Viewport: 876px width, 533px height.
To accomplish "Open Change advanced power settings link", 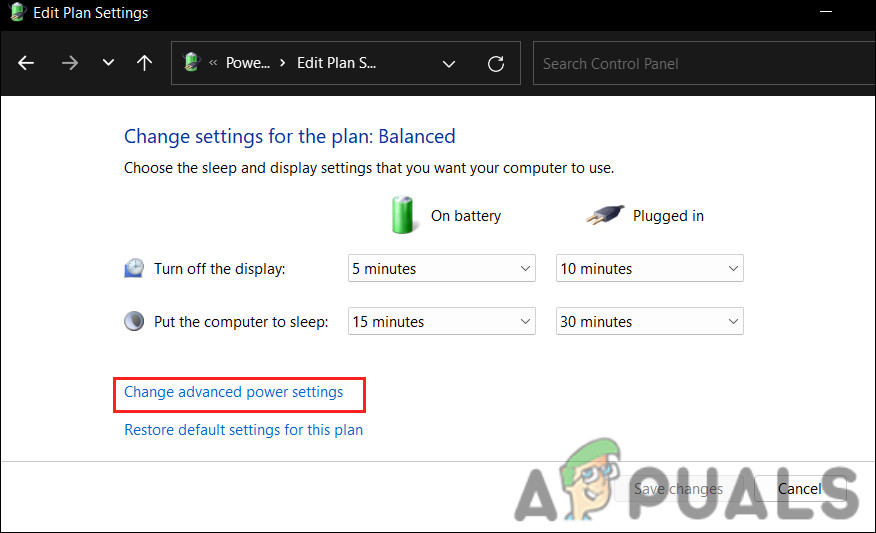I will coord(234,392).
